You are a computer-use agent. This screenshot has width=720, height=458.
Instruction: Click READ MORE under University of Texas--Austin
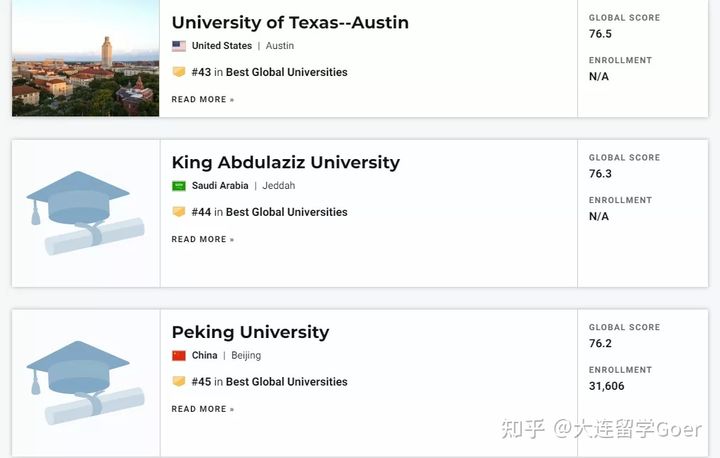pyautogui.click(x=202, y=99)
